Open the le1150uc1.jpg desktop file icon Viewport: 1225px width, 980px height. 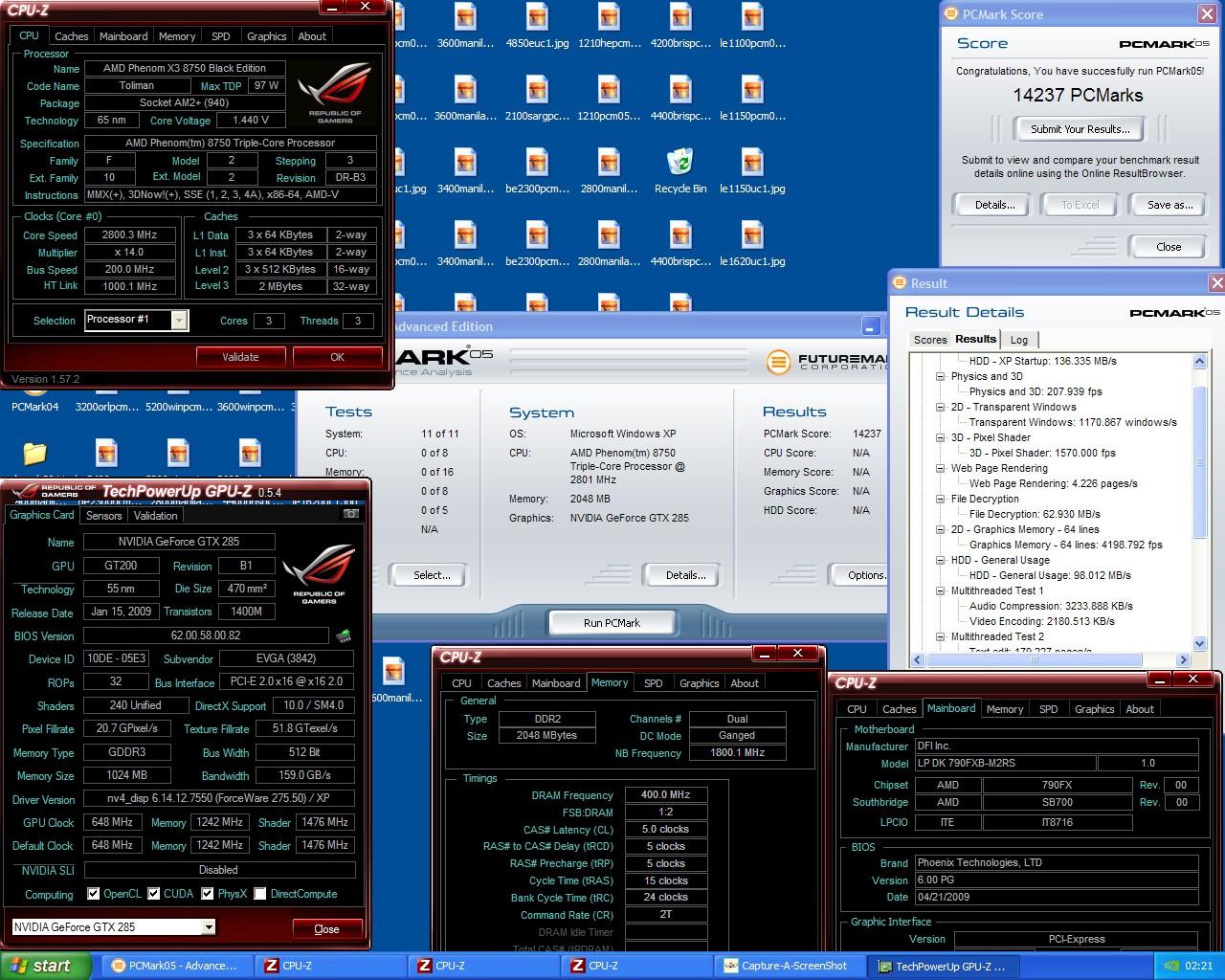(x=752, y=170)
